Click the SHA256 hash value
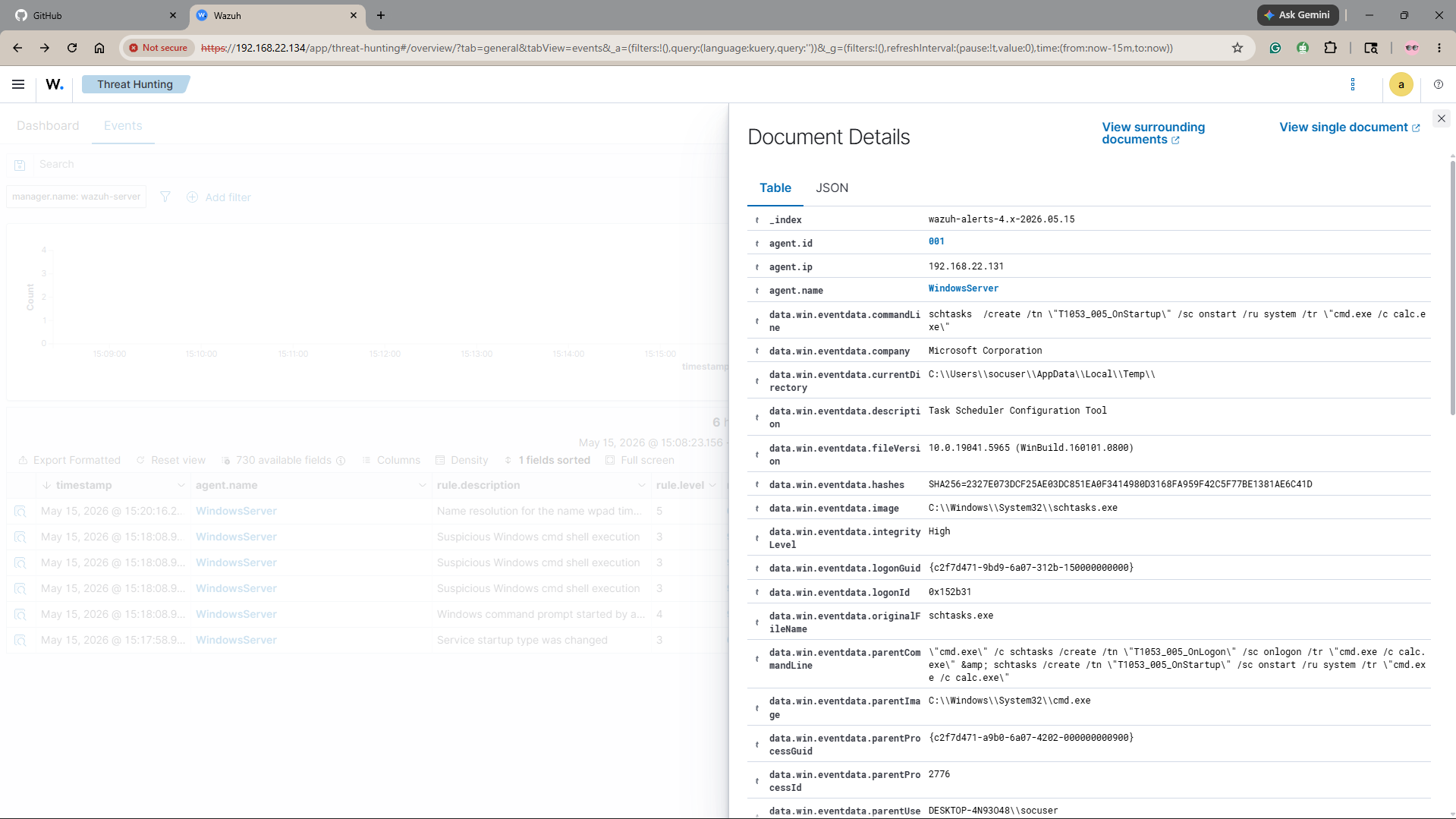This screenshot has width=1456, height=819. click(x=1120, y=484)
